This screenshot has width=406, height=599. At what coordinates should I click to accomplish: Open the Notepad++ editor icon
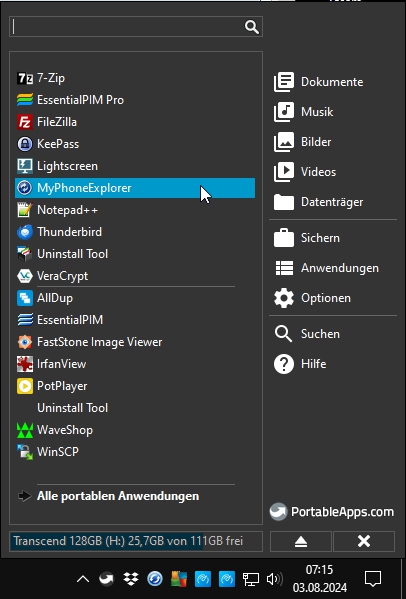point(25,210)
